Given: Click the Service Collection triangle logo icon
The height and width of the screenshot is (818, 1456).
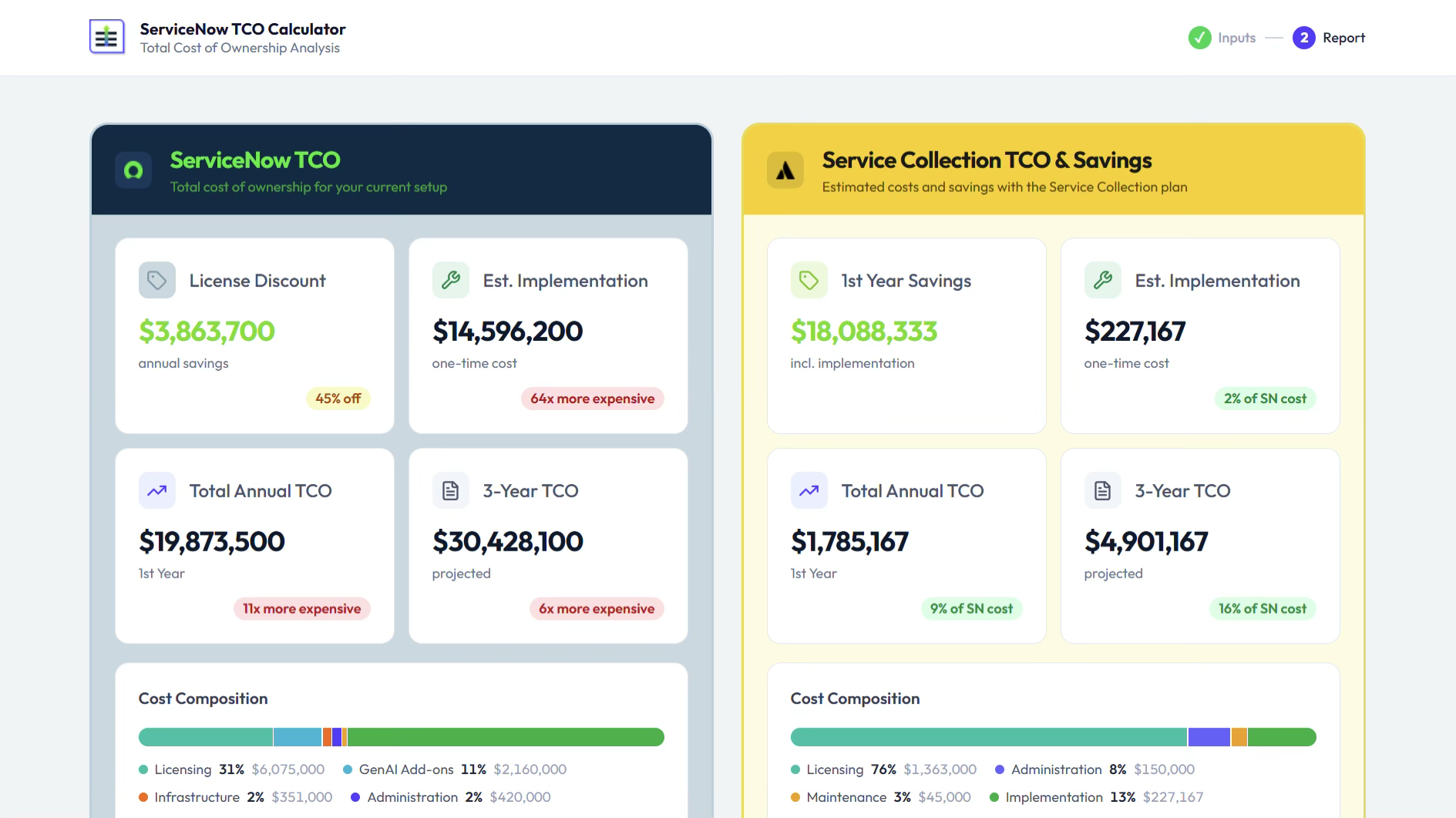Looking at the screenshot, I should pyautogui.click(x=785, y=170).
